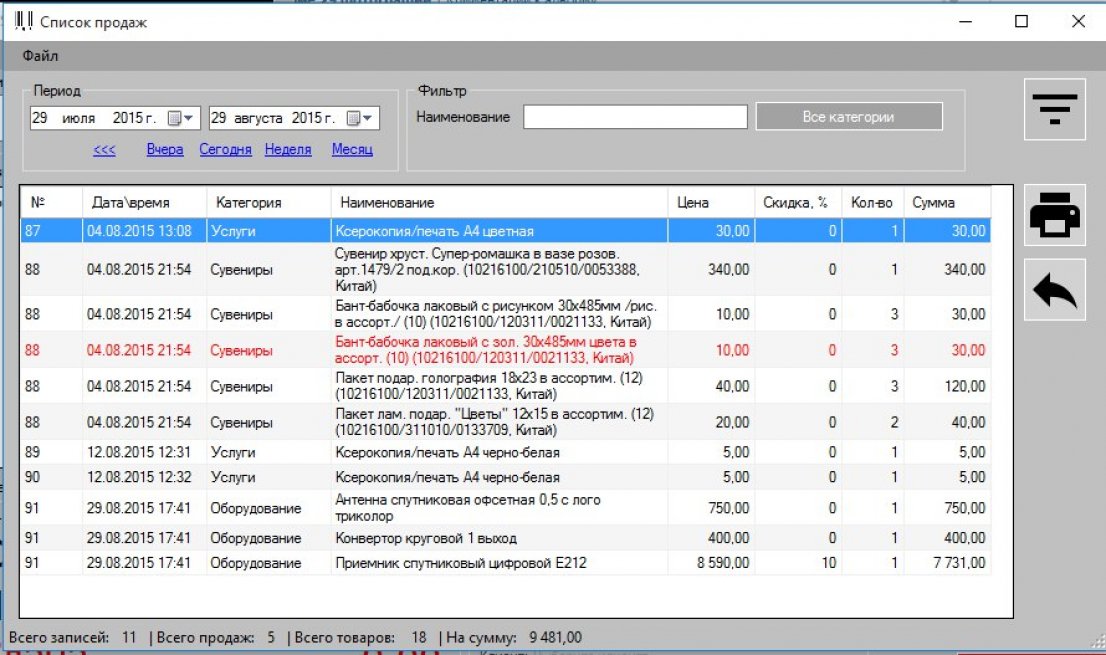Select the Приемник спутниковый цифровой E212 row
This screenshot has height=655, width=1106.
460,563
